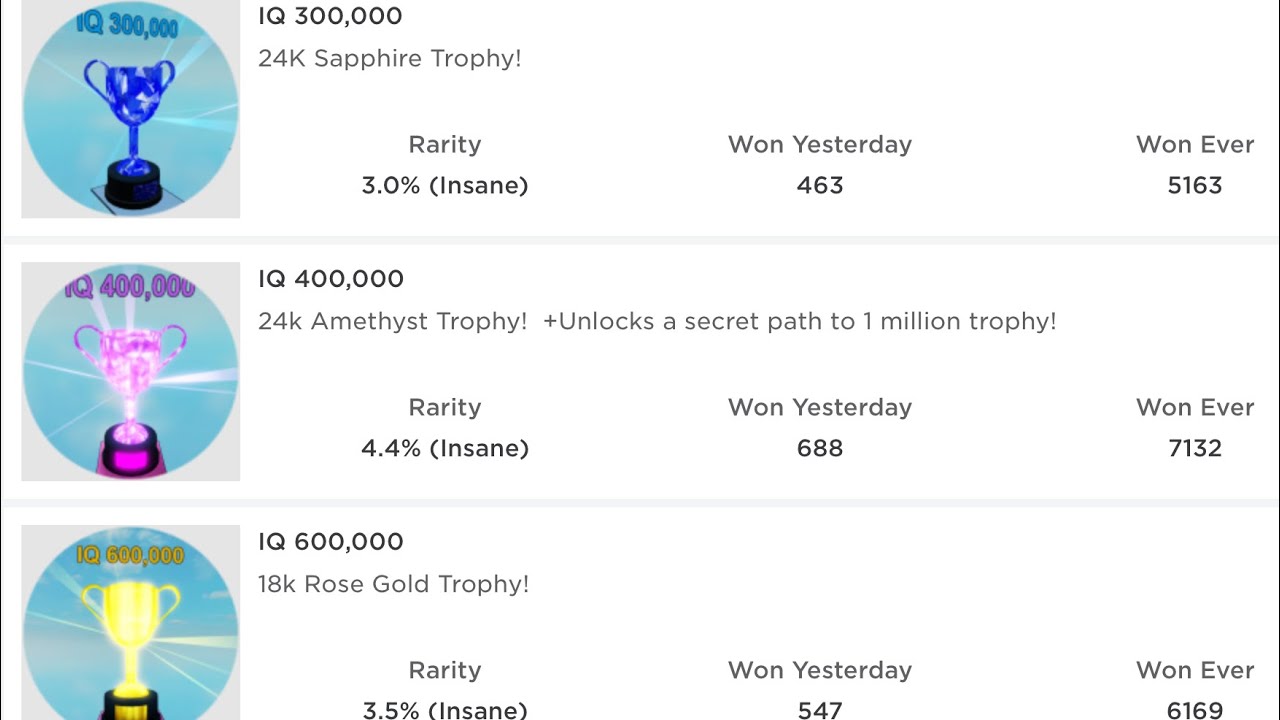Click the Won Ever count 7132

coord(1195,449)
